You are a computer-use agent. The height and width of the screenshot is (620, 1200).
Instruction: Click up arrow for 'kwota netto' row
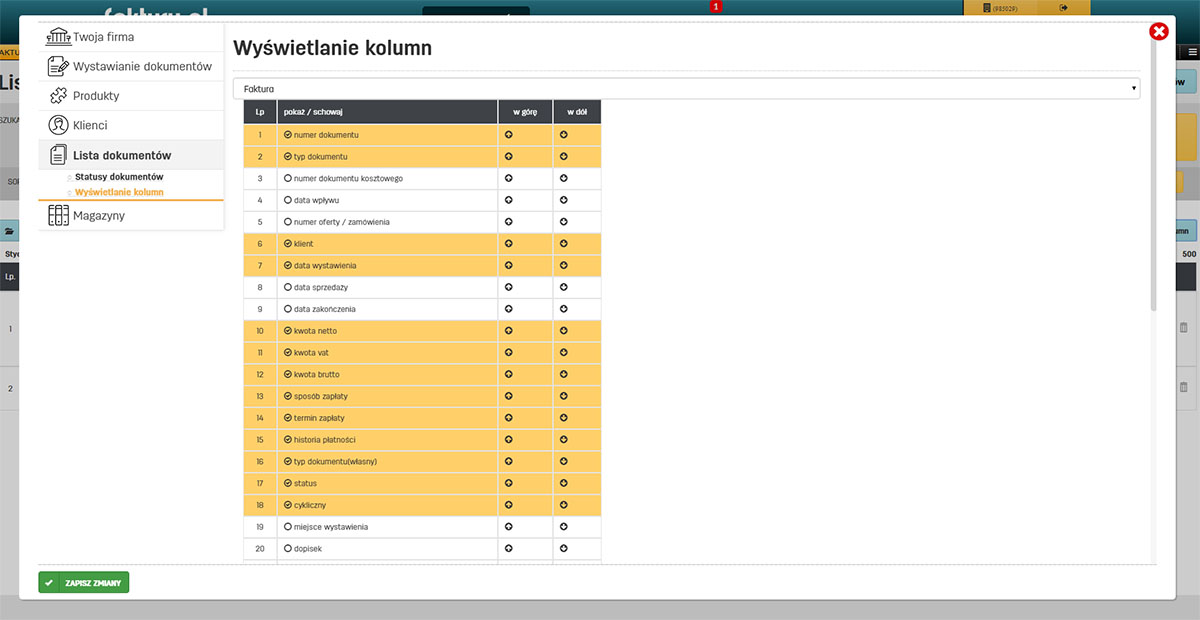point(508,331)
